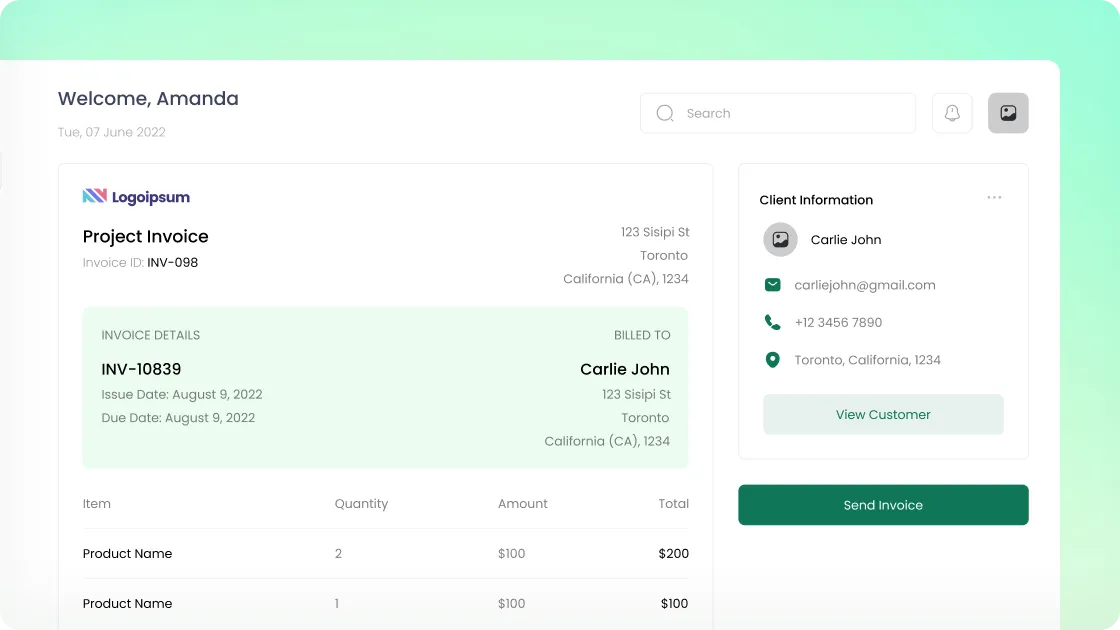Click the carliejohn@gmail.com email address
This screenshot has height=630, width=1120.
(865, 285)
